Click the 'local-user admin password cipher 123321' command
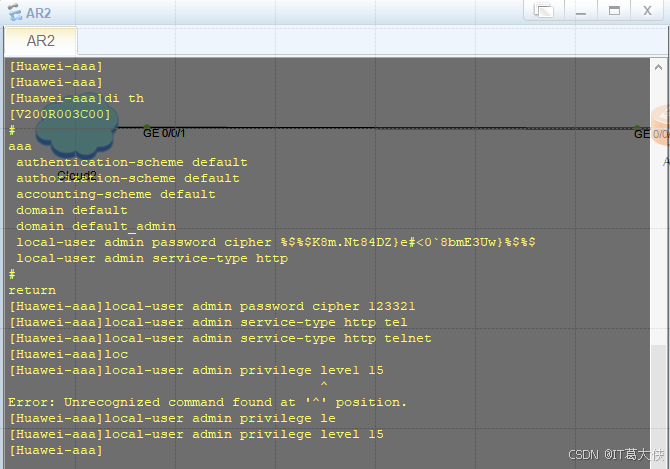The width and height of the screenshot is (670, 469). point(212,306)
